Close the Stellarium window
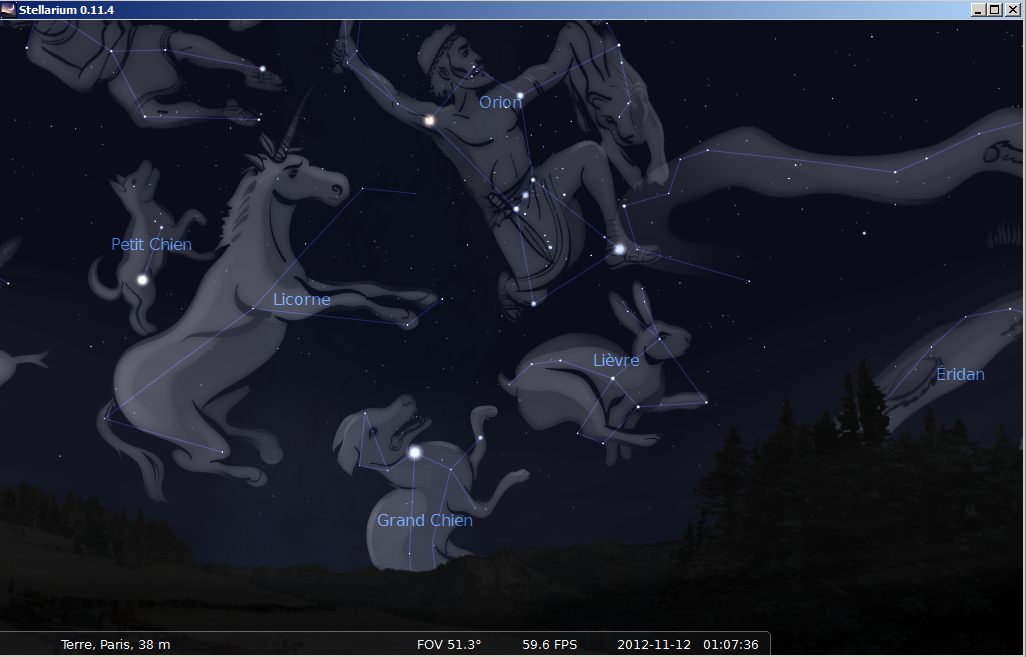 (1012, 10)
